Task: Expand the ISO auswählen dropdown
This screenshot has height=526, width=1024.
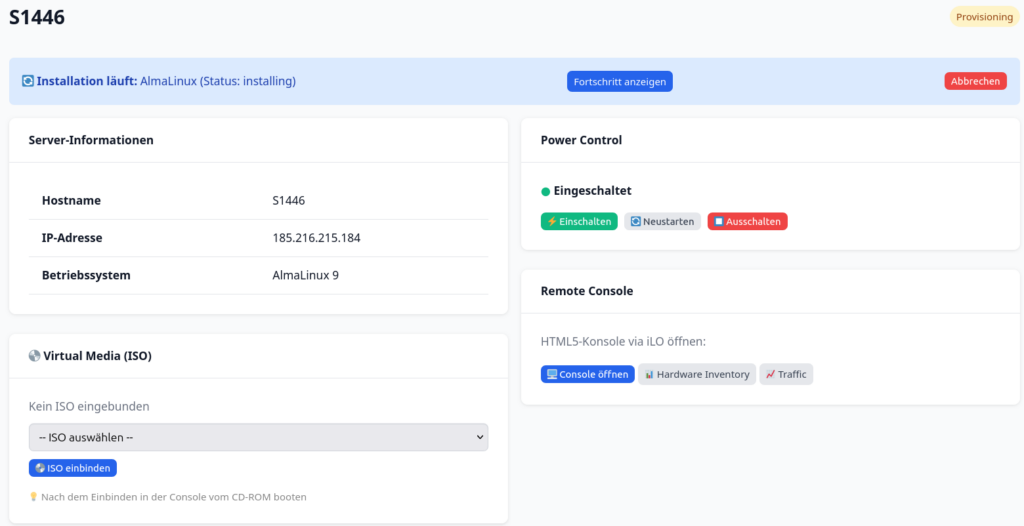Action: 258,437
